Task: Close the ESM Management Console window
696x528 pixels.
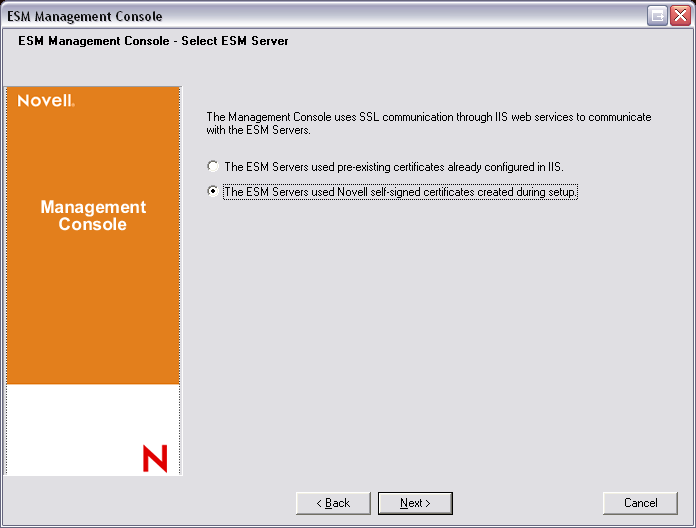Action: tap(680, 16)
